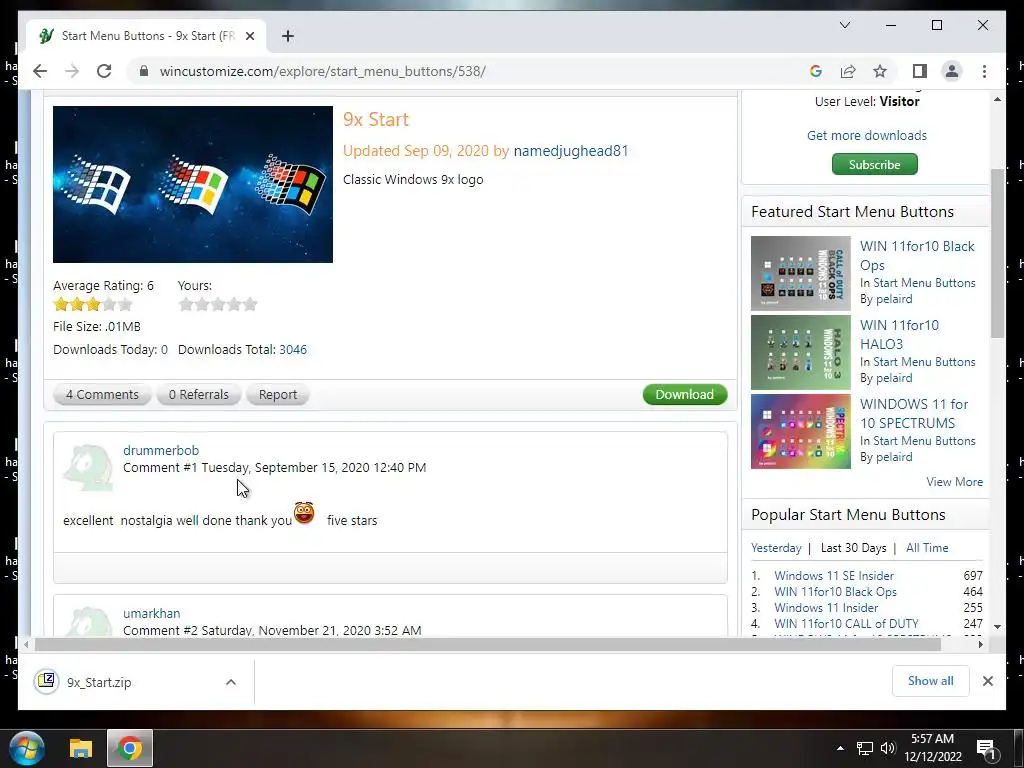The width and height of the screenshot is (1024, 768).
Task: Open a new browser tab
Action: 287,36
